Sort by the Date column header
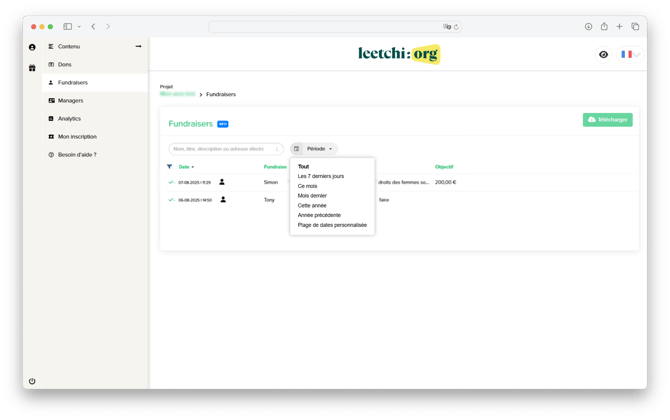The image size is (670, 420). 185,167
